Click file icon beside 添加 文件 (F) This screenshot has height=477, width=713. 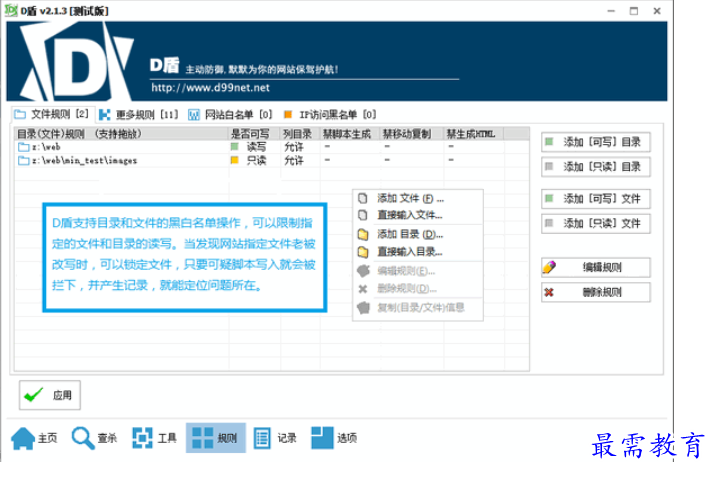coord(363,199)
